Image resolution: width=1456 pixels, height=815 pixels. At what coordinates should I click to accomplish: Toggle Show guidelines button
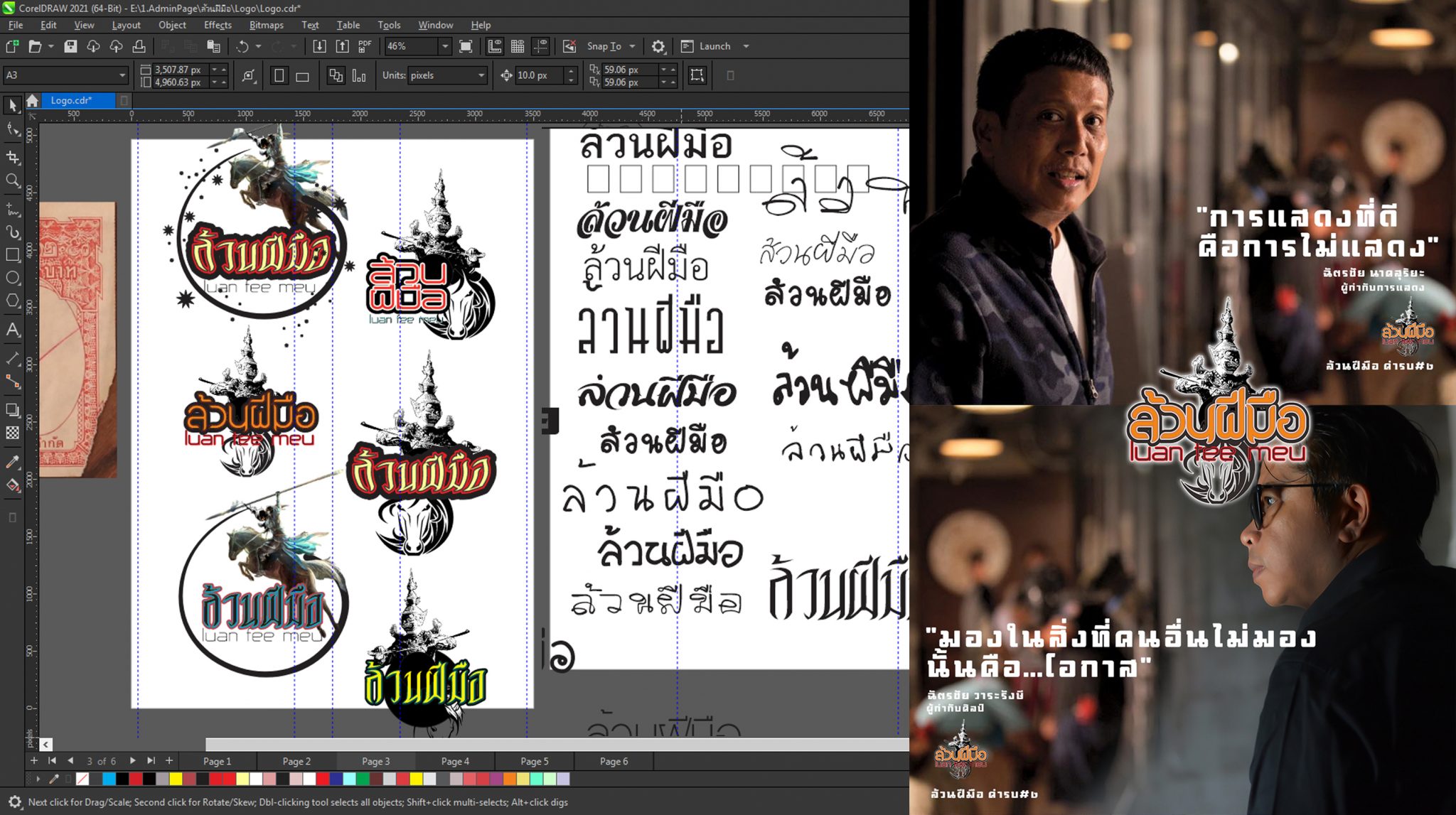pyautogui.click(x=541, y=46)
